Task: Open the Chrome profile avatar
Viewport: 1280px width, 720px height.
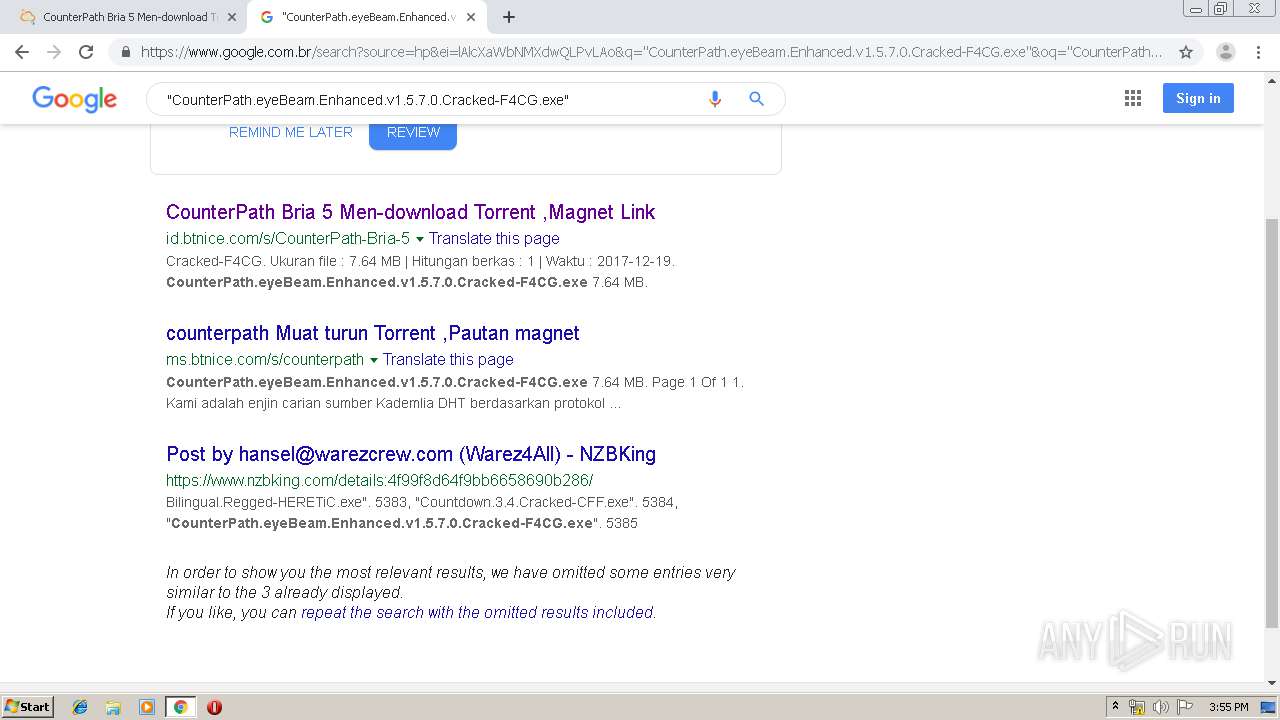Action: click(x=1225, y=52)
